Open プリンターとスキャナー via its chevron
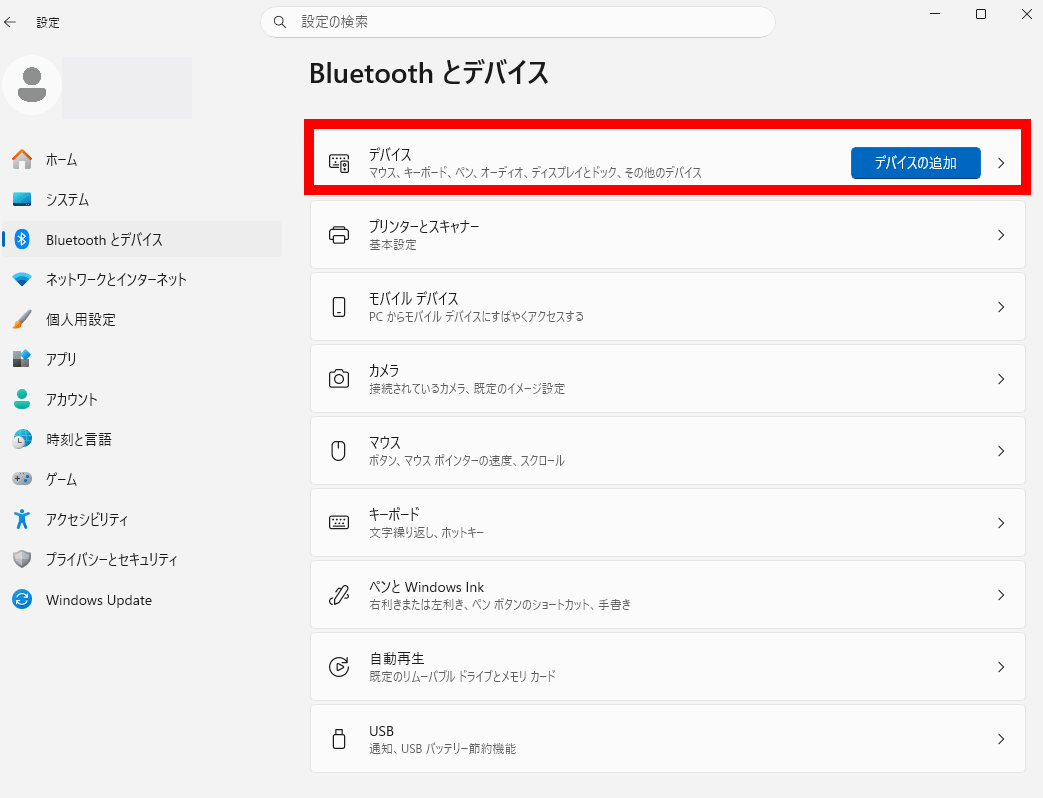This screenshot has height=798, width=1043. (1001, 235)
